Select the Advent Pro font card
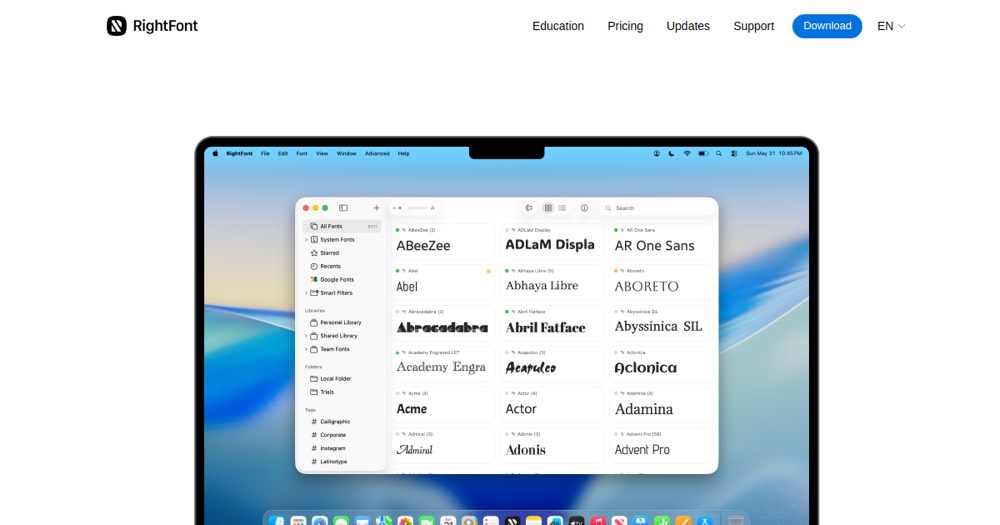This screenshot has height=525, width=1000. (x=661, y=445)
